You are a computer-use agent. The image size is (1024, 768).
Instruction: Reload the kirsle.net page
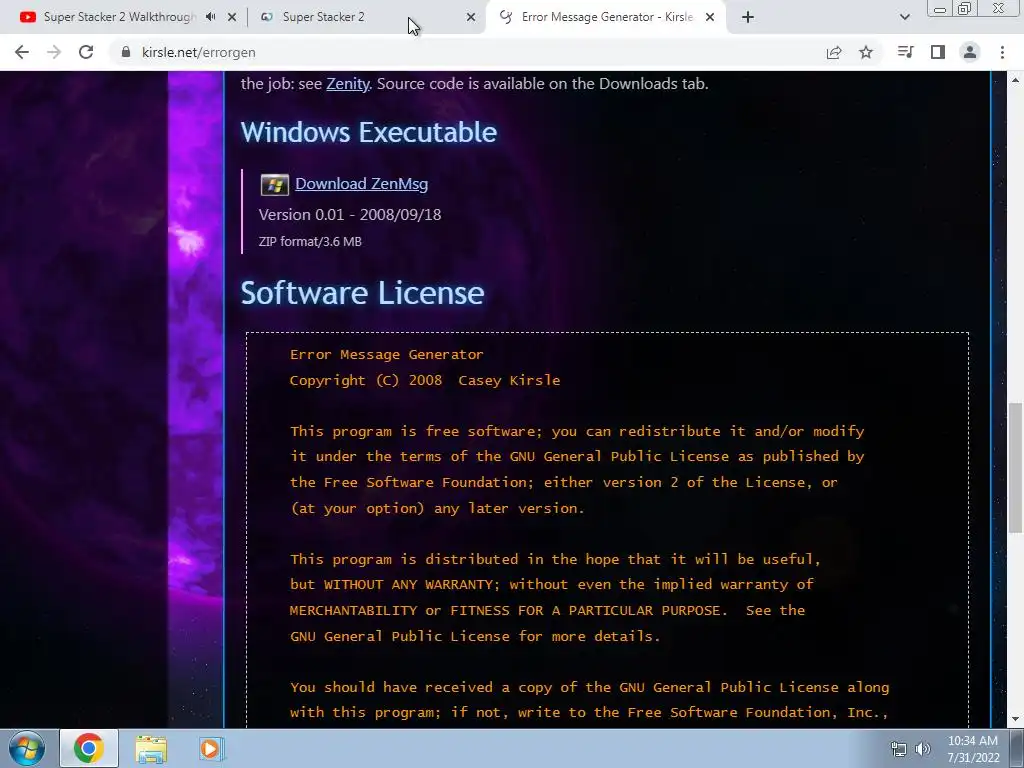86,52
